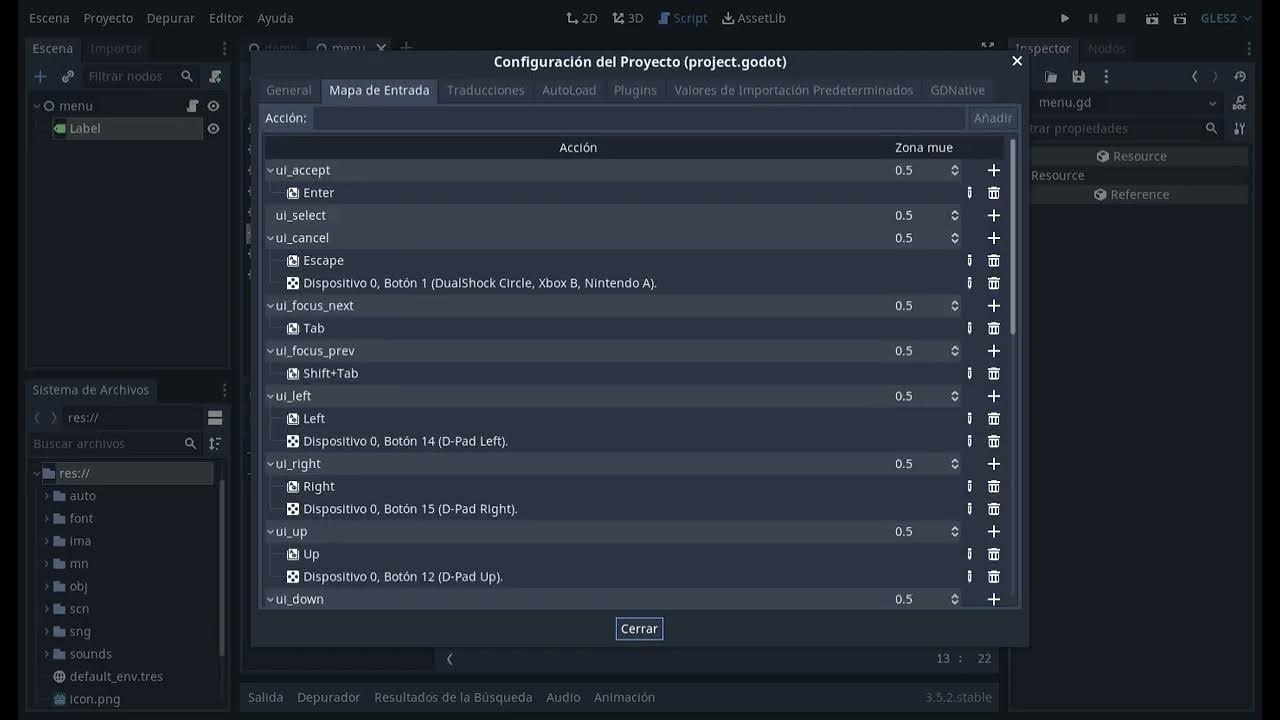Instance a child scene link icon
This screenshot has width=1280, height=720.
pyautogui.click(x=68, y=76)
